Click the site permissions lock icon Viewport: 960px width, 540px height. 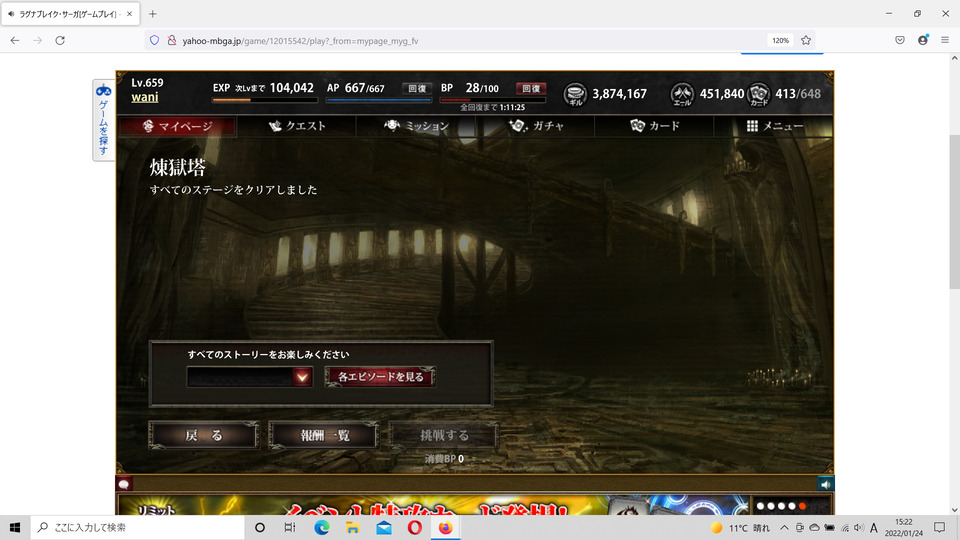coord(171,40)
